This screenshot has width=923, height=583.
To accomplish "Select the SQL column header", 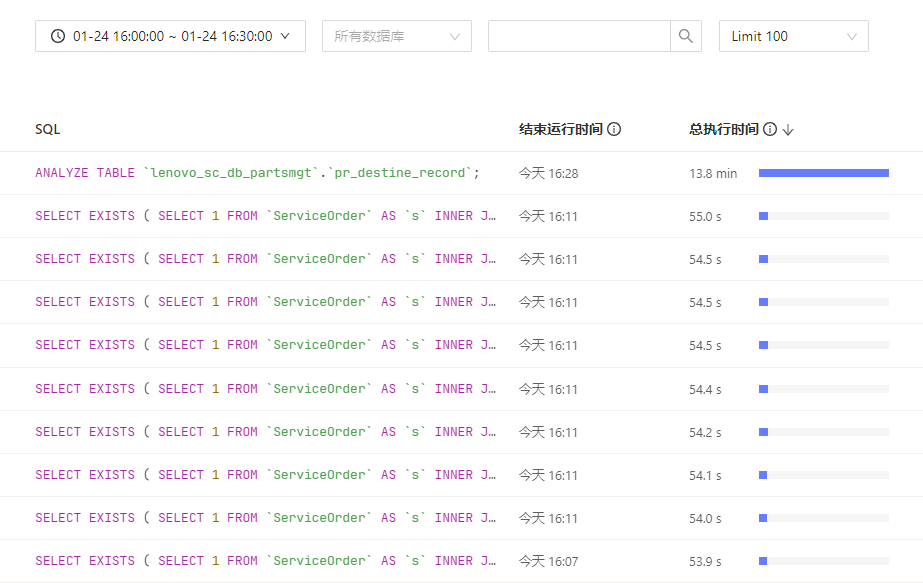I will 48,130.
